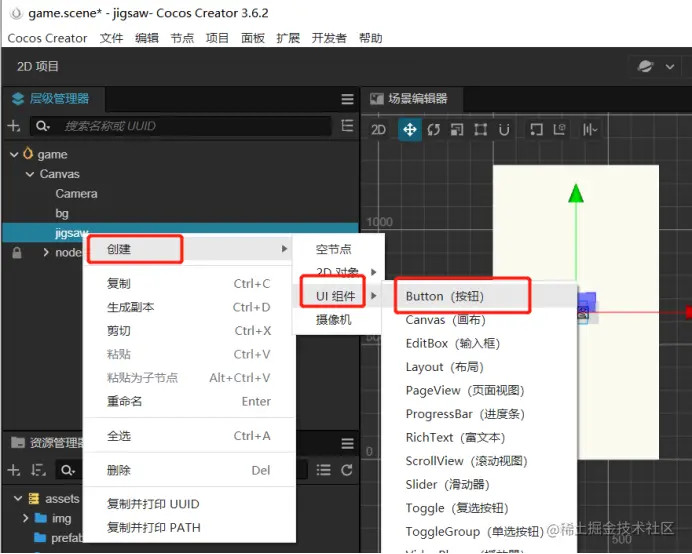Choose 剪切 in the context menu

coord(188,331)
